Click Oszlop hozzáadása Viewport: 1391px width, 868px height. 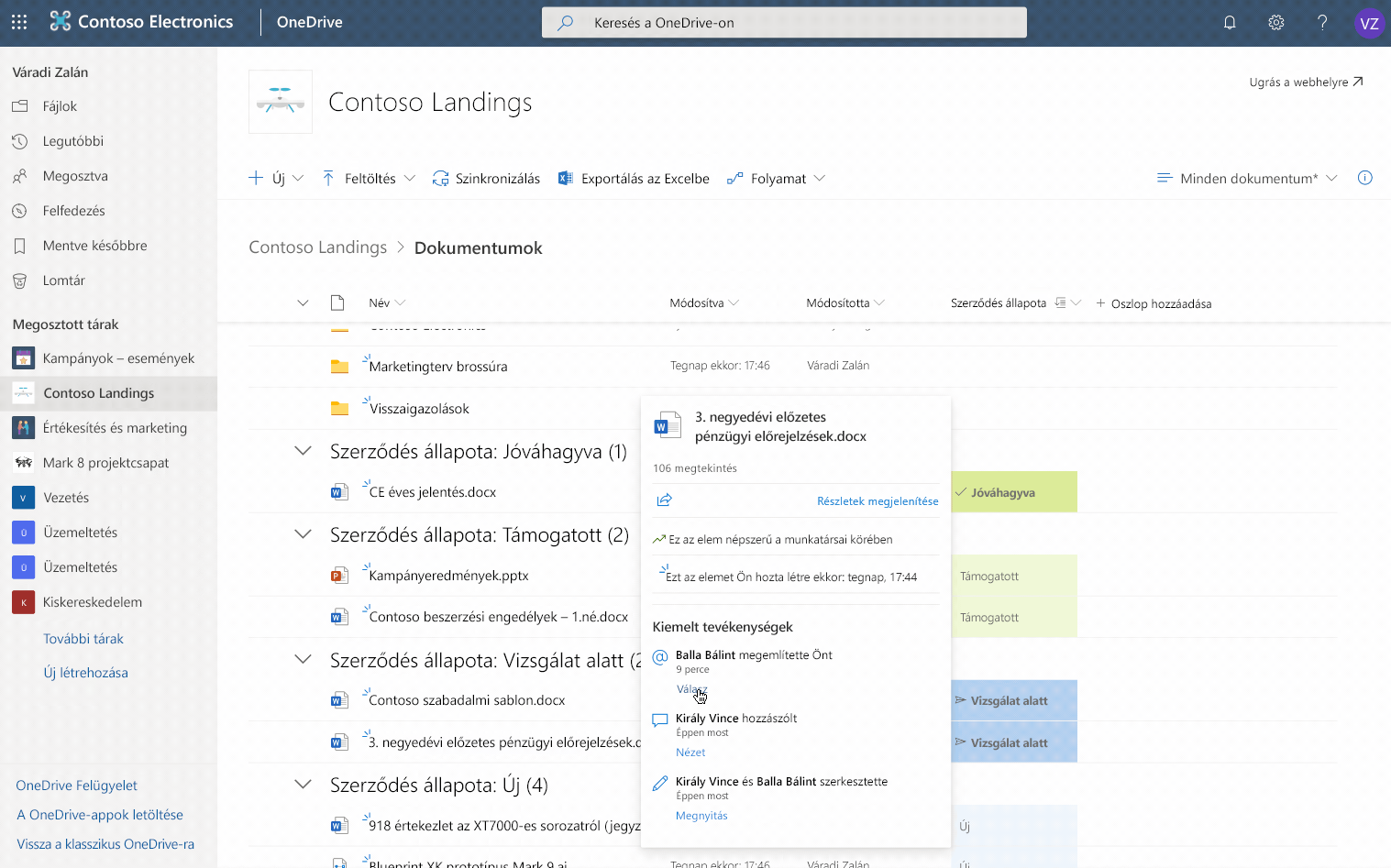1154,303
